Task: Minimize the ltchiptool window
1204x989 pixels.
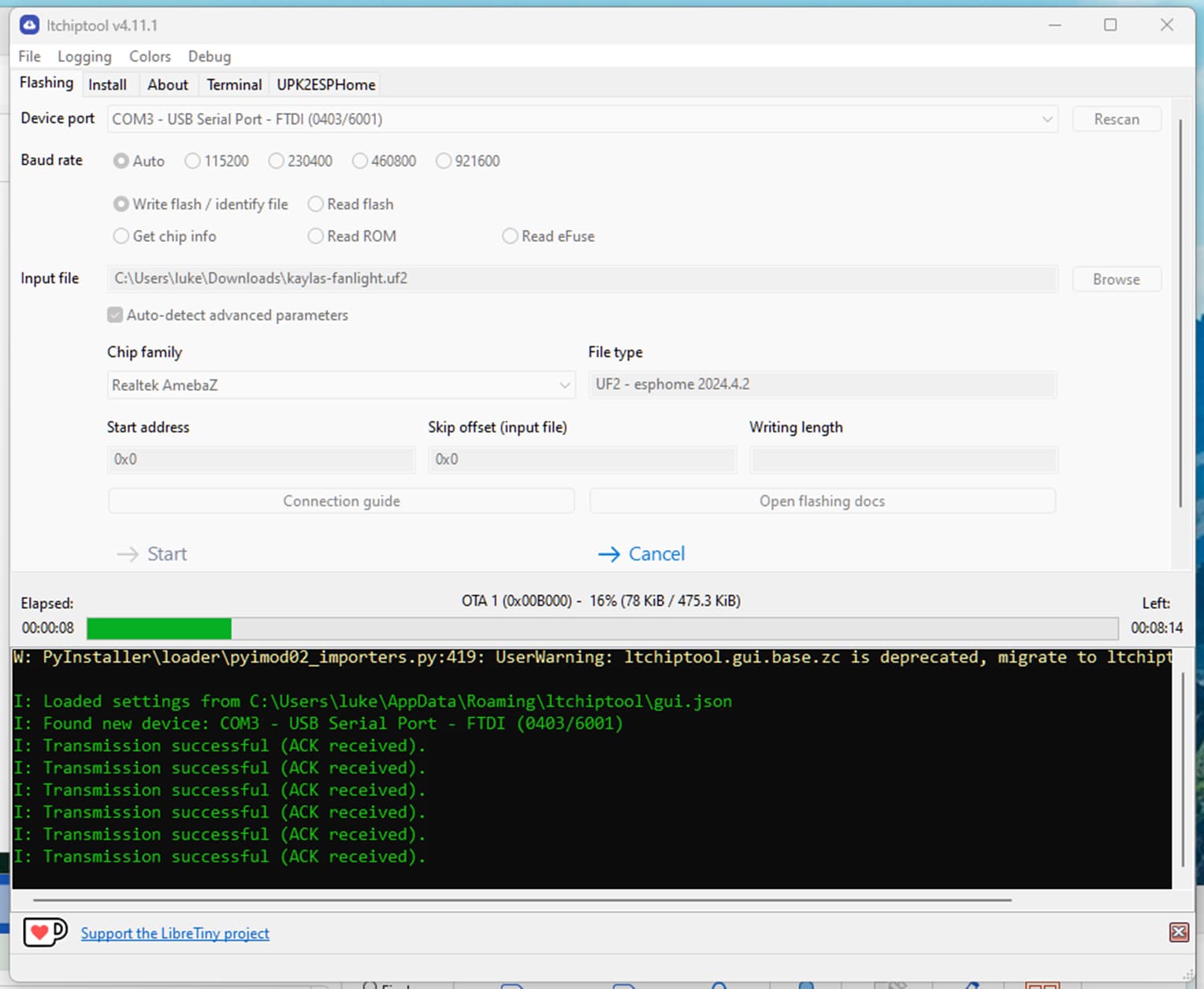Action: point(1054,25)
